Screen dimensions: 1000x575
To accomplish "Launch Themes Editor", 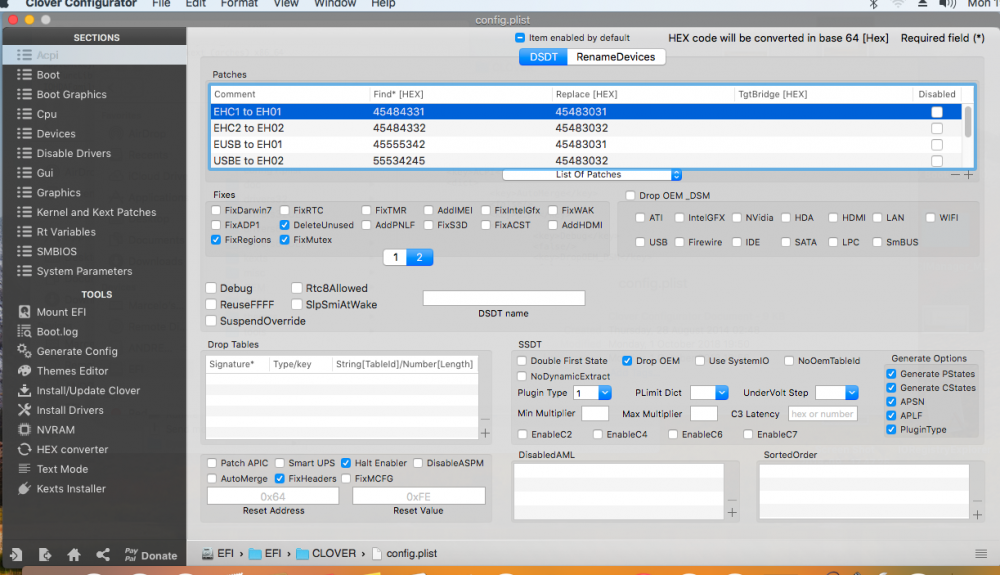I will pyautogui.click(x=72, y=371).
